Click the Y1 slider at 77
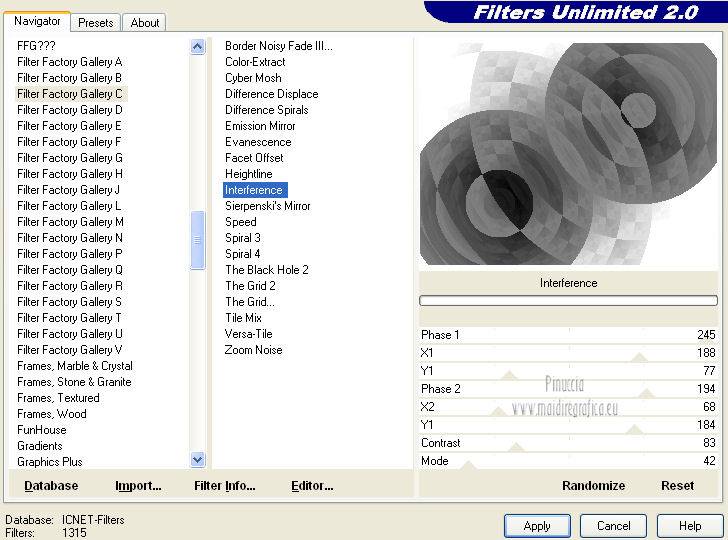The width and height of the screenshot is (728, 540). tap(568, 371)
